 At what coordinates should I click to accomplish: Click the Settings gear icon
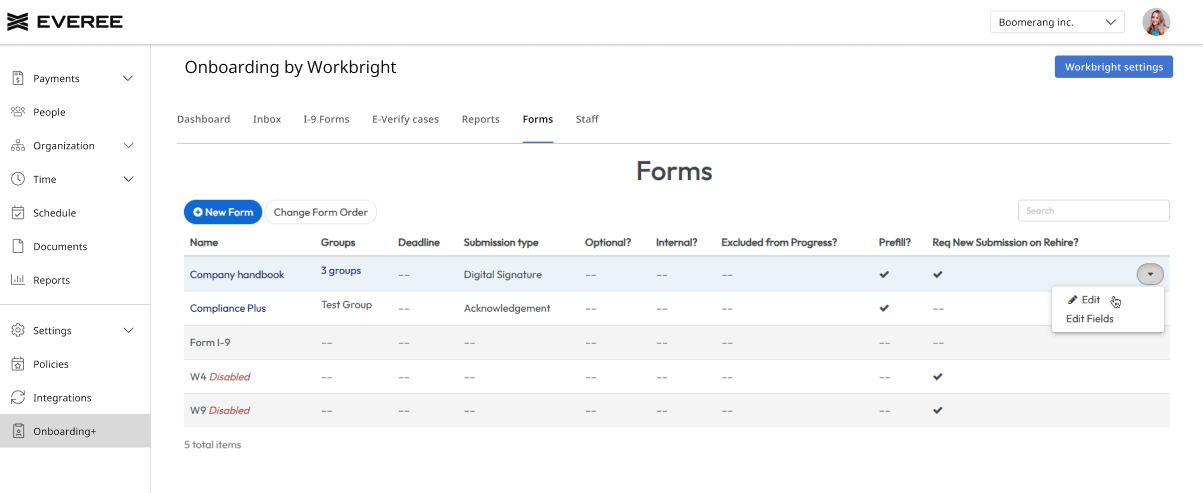click(x=18, y=330)
